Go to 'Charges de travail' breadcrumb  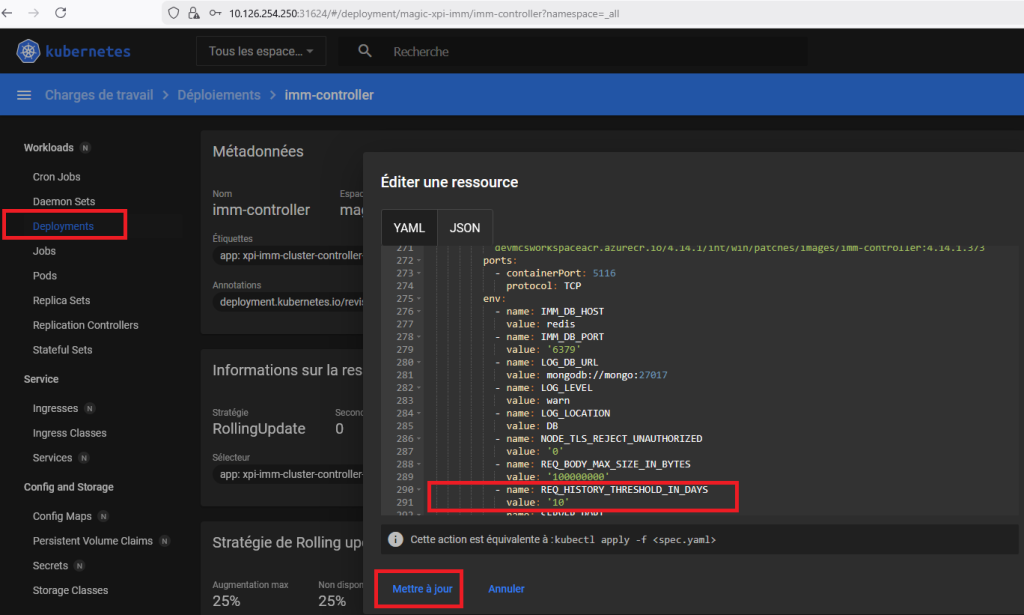[99, 95]
